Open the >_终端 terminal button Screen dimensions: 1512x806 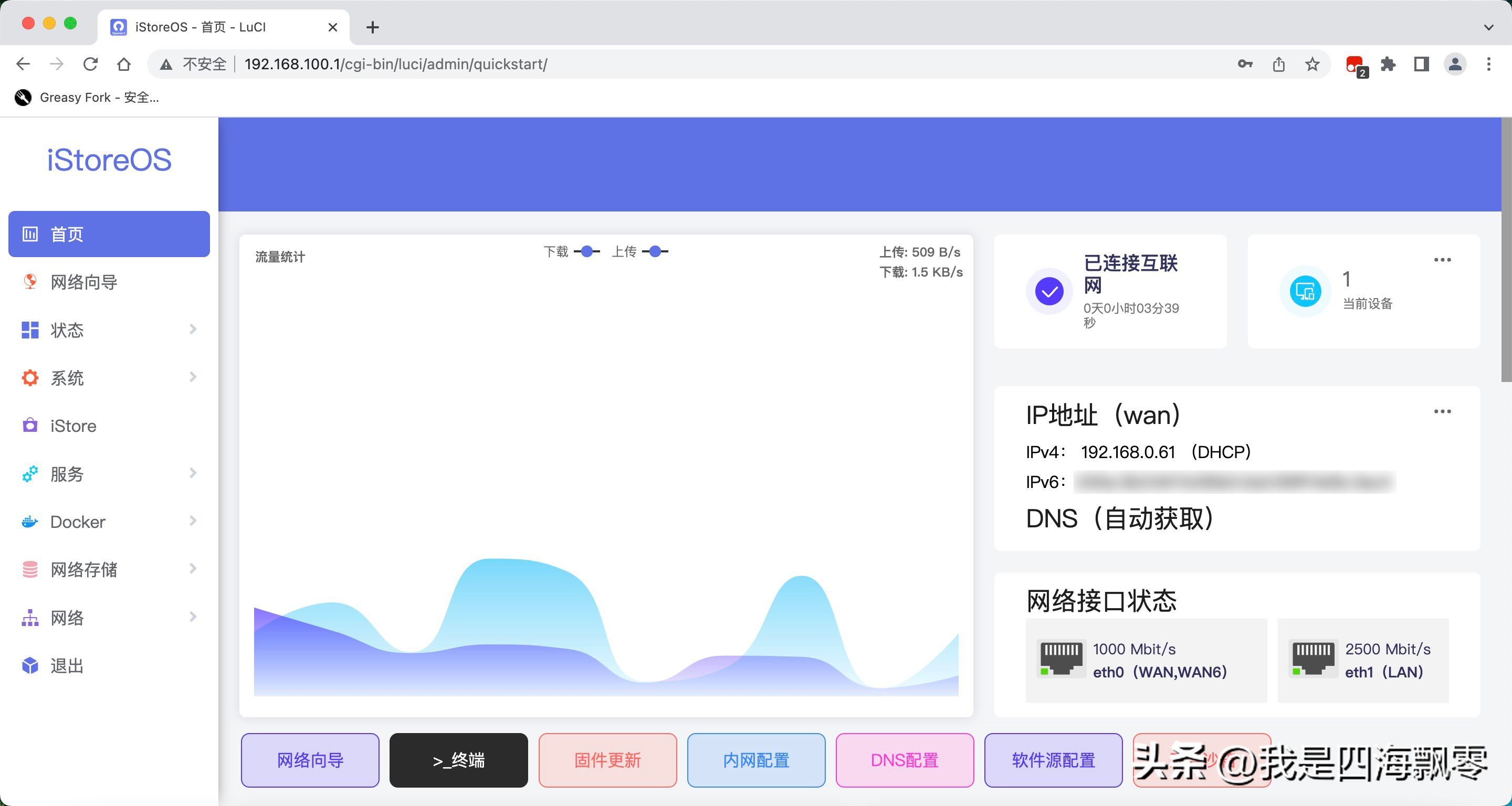pos(458,760)
